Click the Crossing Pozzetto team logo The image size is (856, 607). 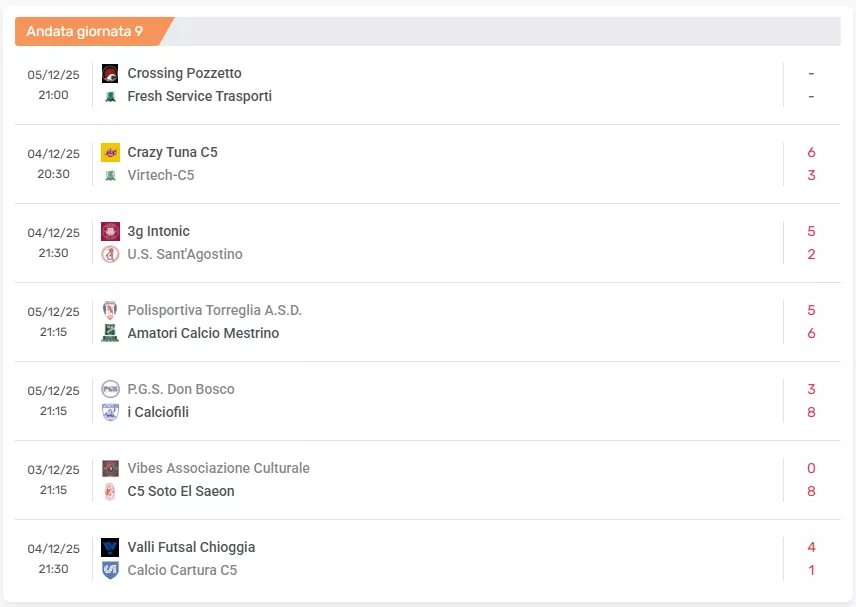coord(110,73)
